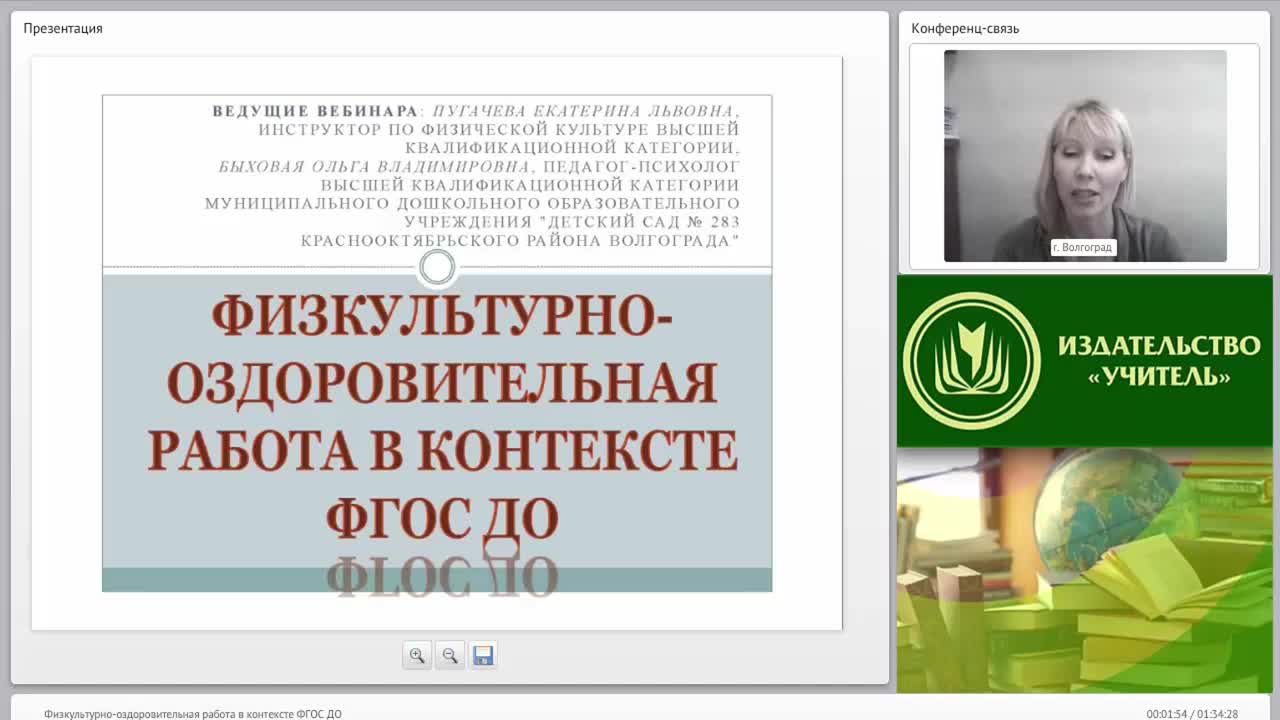Screen dimensions: 1280x720
Task: Click the presenter webcam video
Action: tap(1085, 156)
